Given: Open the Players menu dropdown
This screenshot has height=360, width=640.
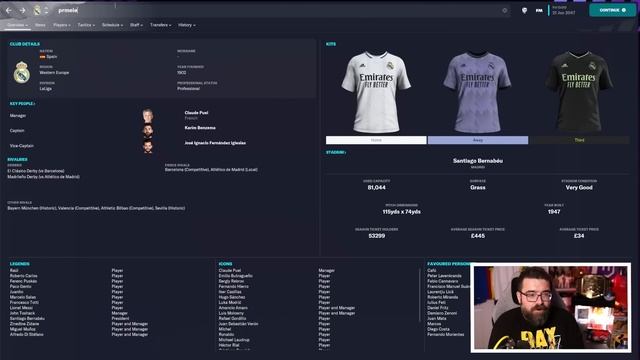Looking at the screenshot, I should point(62,25).
